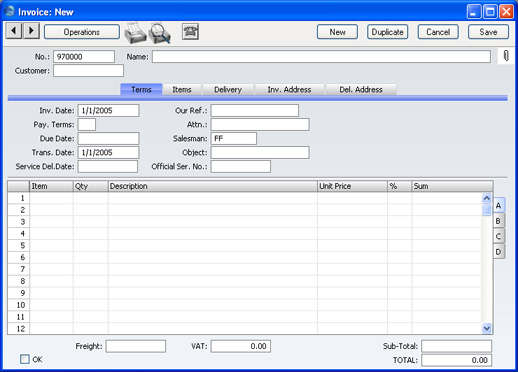Click the Official Ser. No. field
The image size is (518, 372).
tap(241, 166)
